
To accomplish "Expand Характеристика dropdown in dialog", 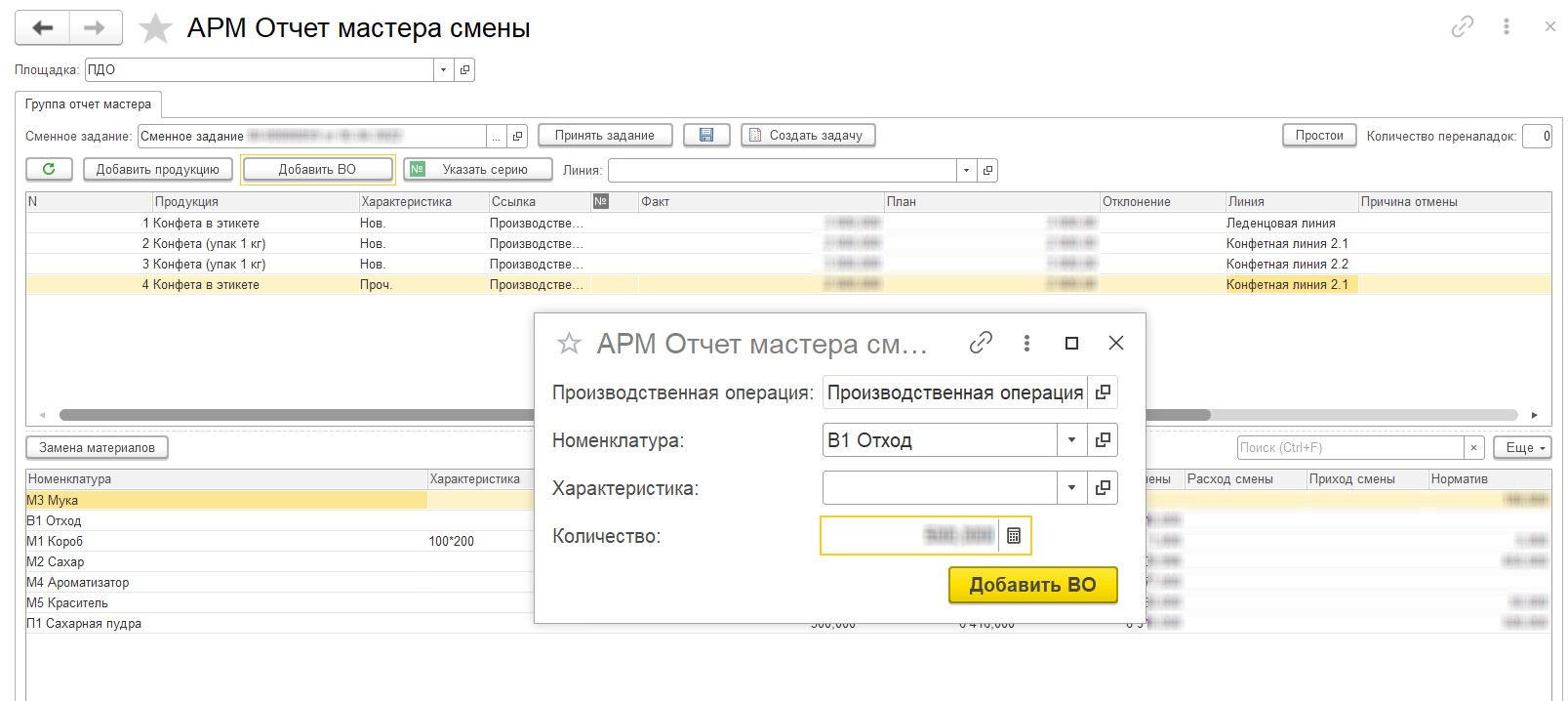I will [1071, 488].
